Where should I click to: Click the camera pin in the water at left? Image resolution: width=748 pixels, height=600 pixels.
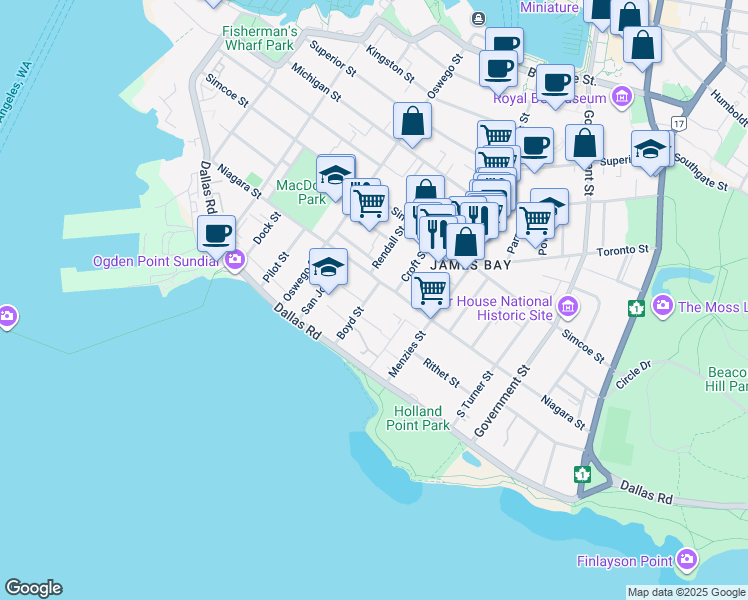(7, 317)
